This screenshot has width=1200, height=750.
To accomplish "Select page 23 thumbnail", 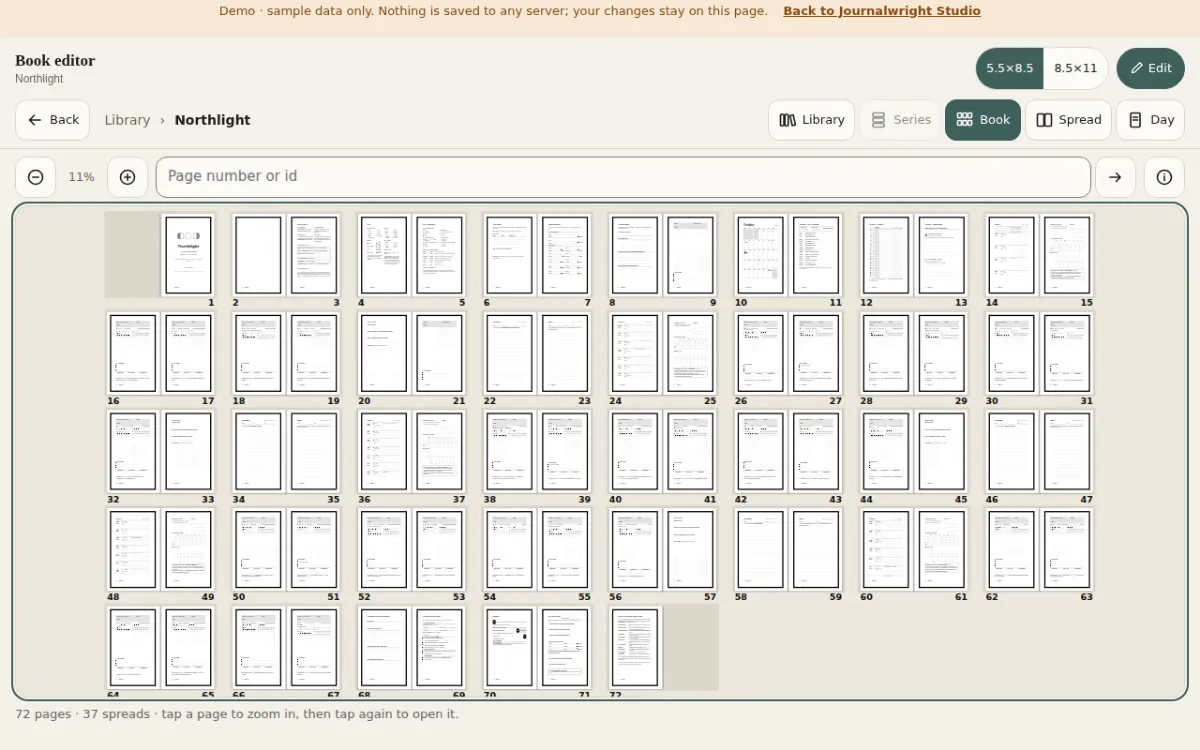I will [x=565, y=353].
